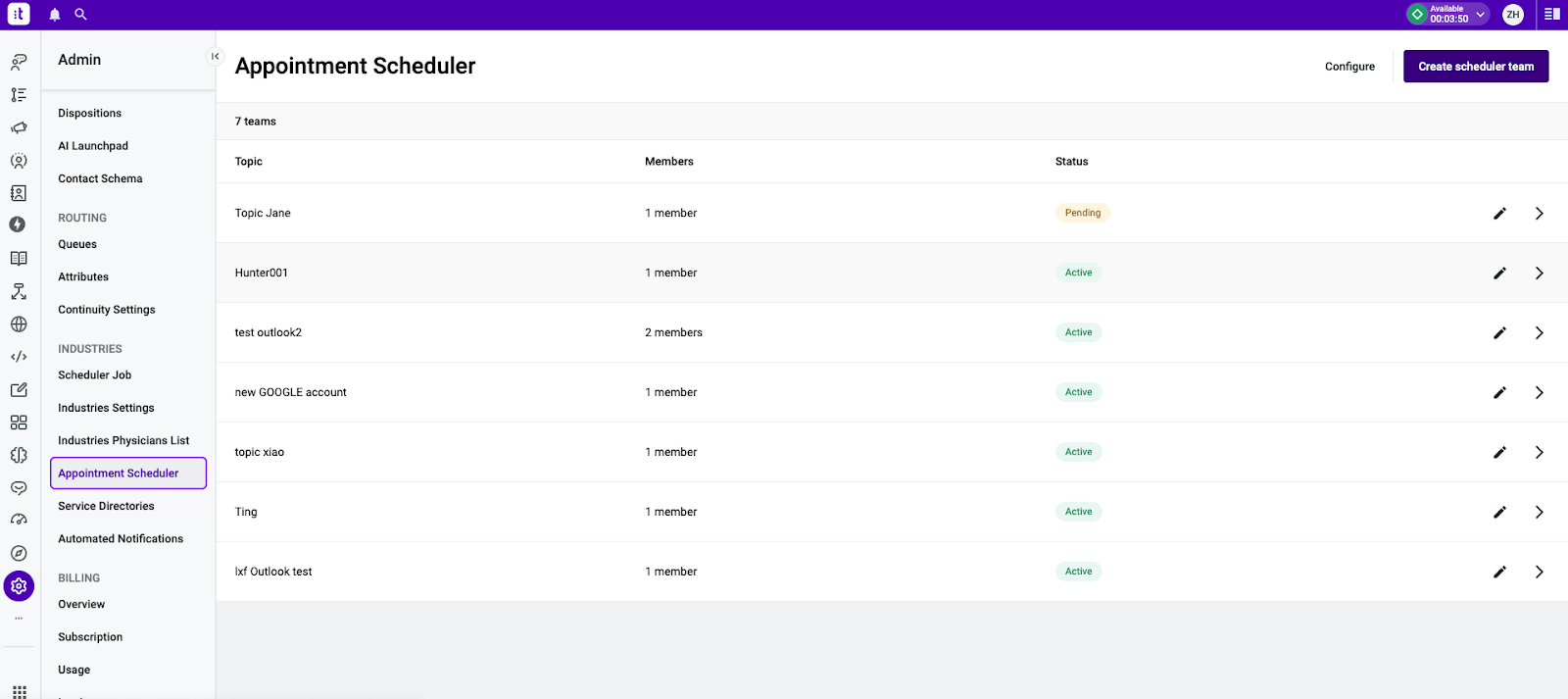Open the book-shaped knowledge icon
The width and height of the screenshot is (1568, 699).
(x=19, y=258)
